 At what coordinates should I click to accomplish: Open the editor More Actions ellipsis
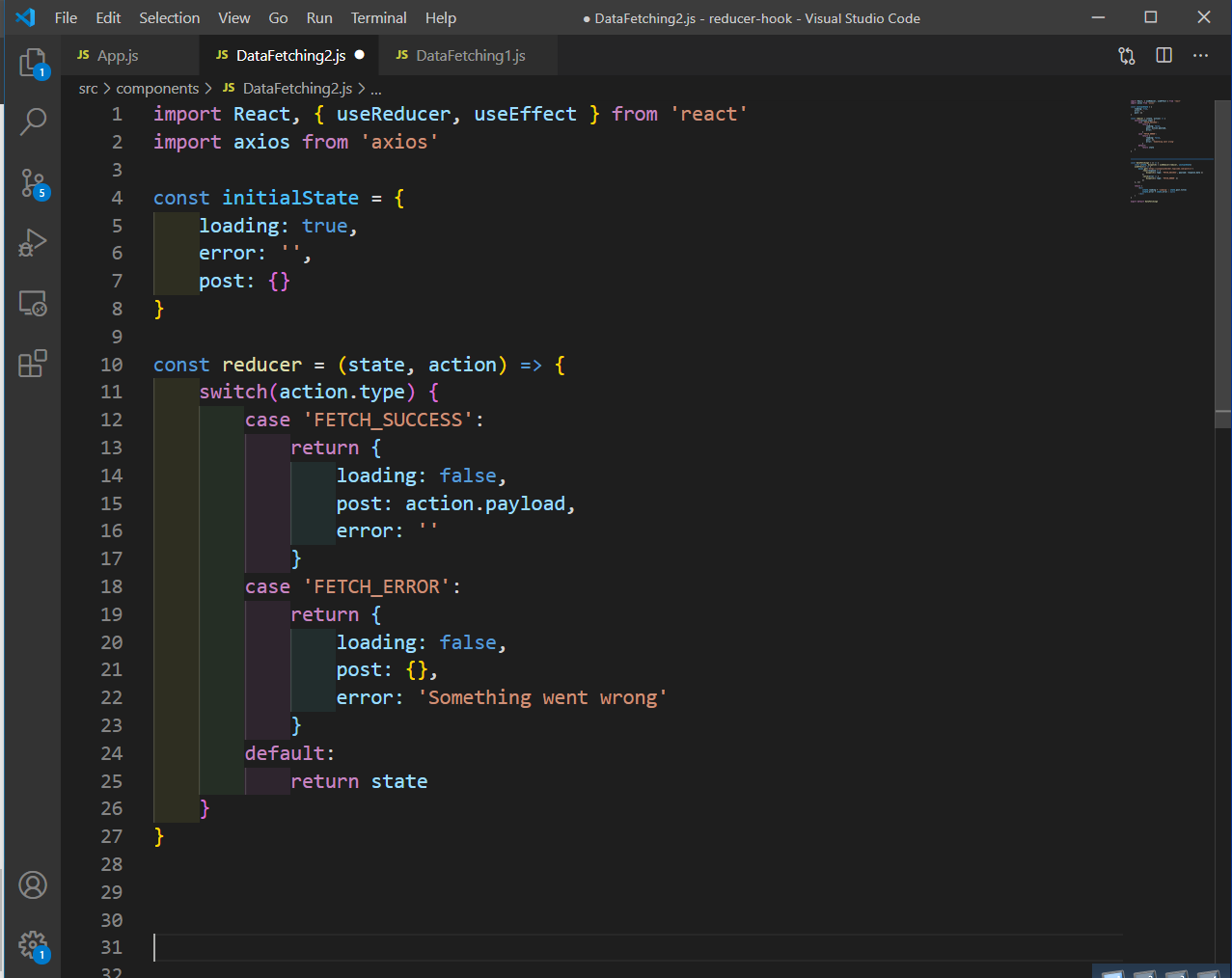pyautogui.click(x=1200, y=56)
